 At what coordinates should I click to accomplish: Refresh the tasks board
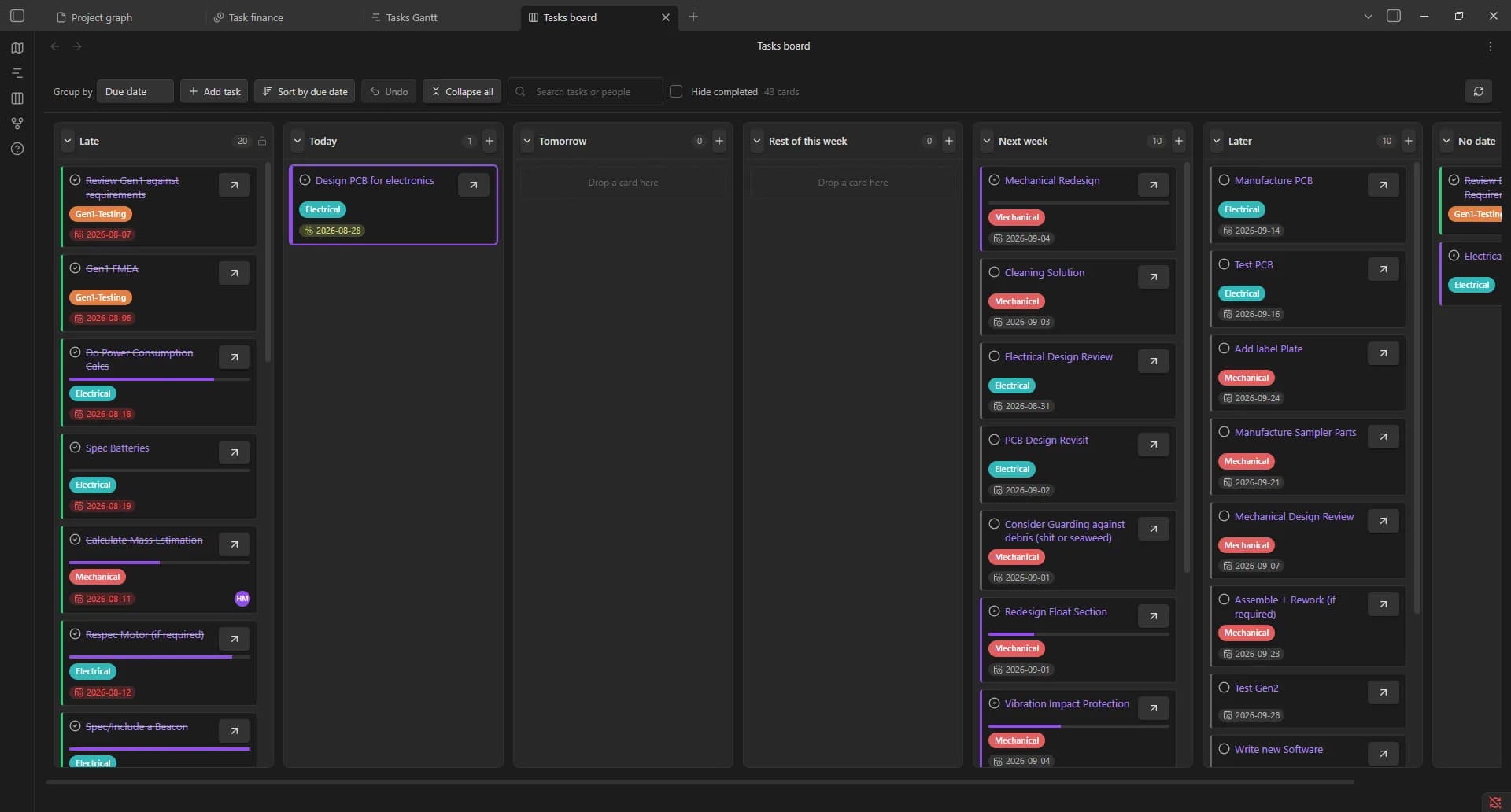coord(1478,91)
